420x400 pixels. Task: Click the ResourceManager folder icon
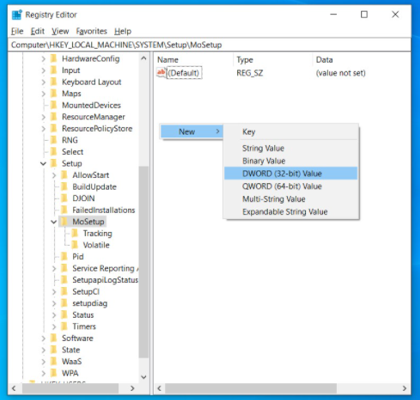pos(54,117)
